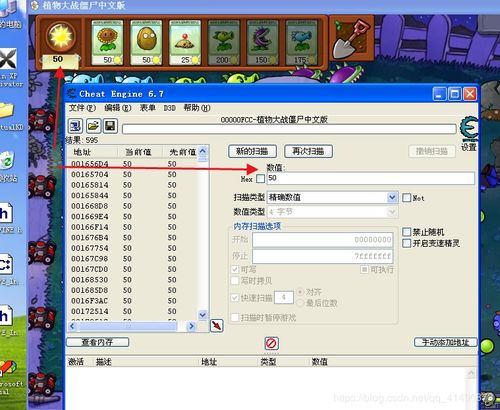Open the 帮助(H) menu
Screen dimensions: 500x410
click(197, 108)
